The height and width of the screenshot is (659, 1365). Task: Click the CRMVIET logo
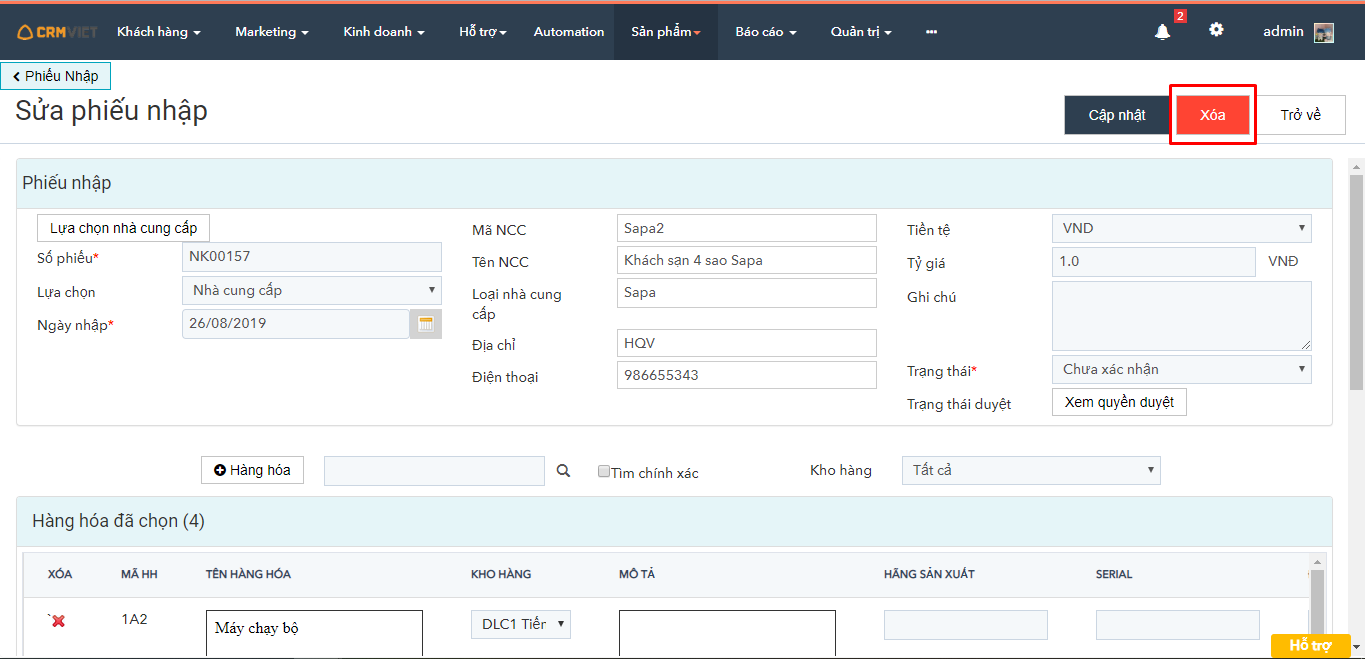[57, 32]
